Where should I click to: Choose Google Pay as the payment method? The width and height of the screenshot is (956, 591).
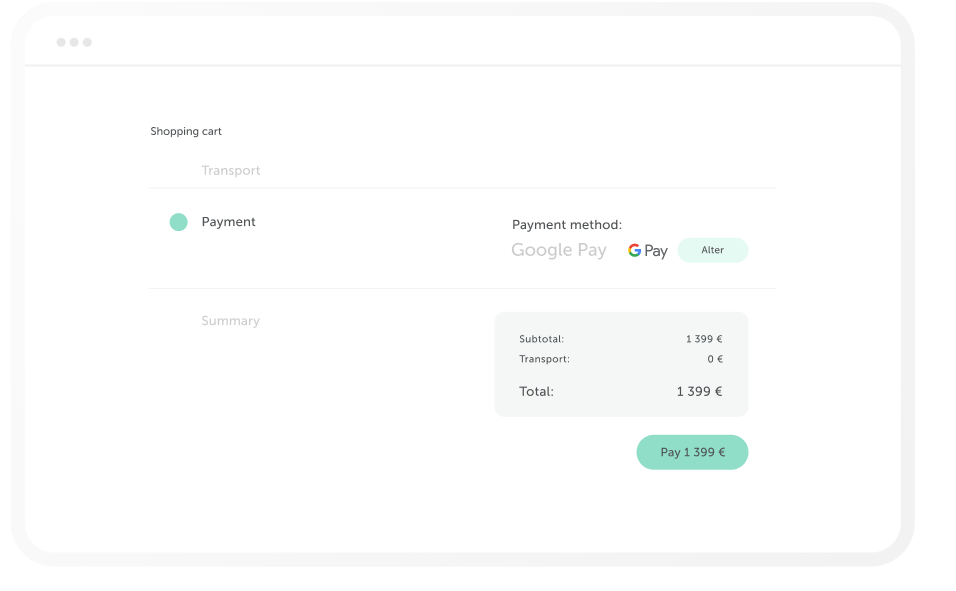point(559,250)
